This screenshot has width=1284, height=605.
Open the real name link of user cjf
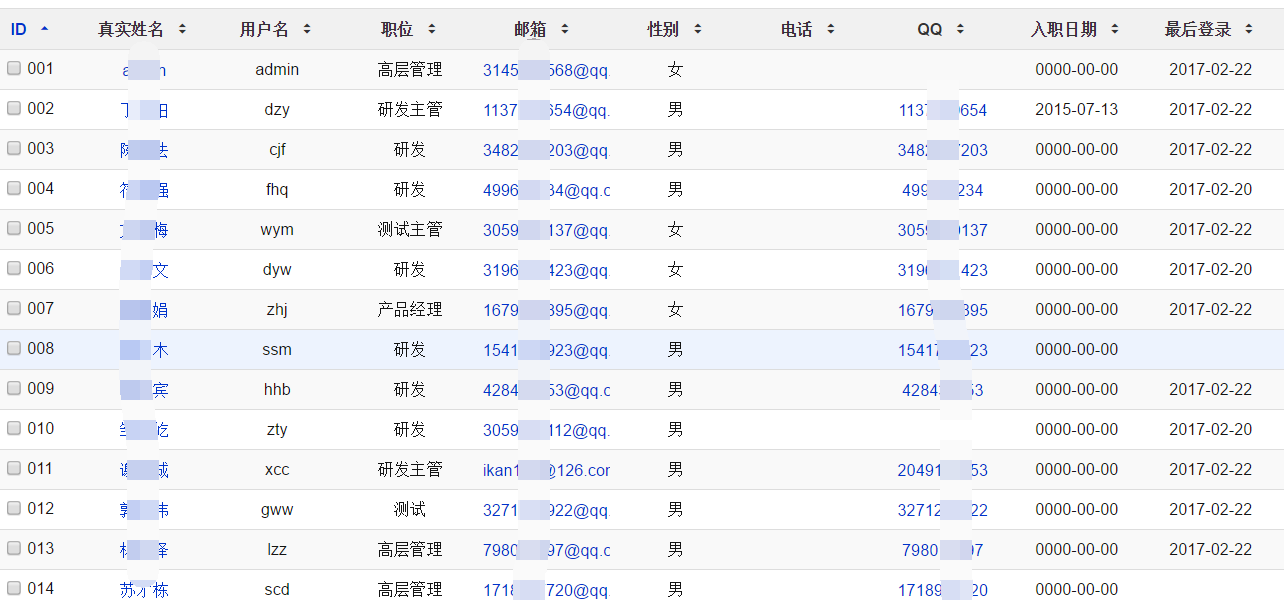[x=144, y=150]
